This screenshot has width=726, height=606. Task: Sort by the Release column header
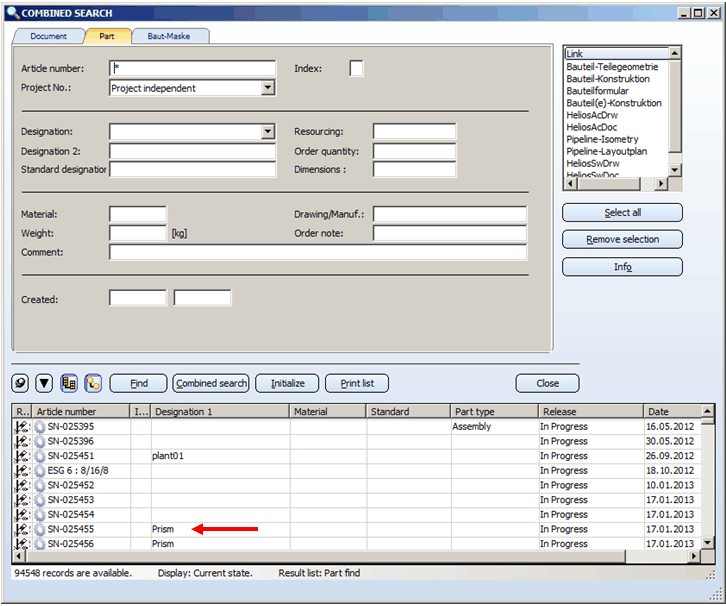click(590, 411)
